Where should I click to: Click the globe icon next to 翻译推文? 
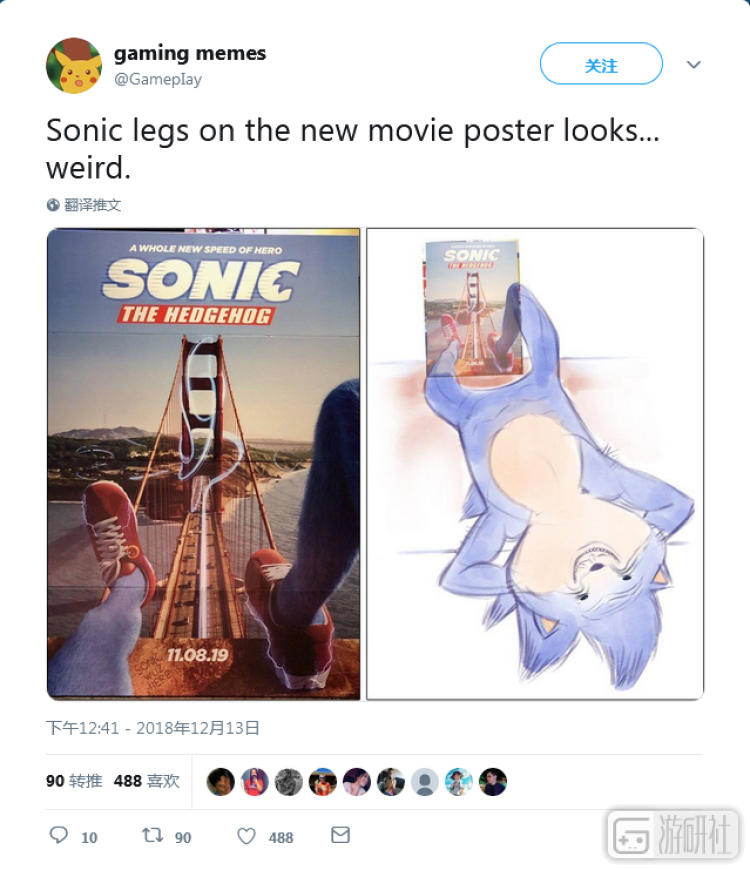pyautogui.click(x=53, y=205)
